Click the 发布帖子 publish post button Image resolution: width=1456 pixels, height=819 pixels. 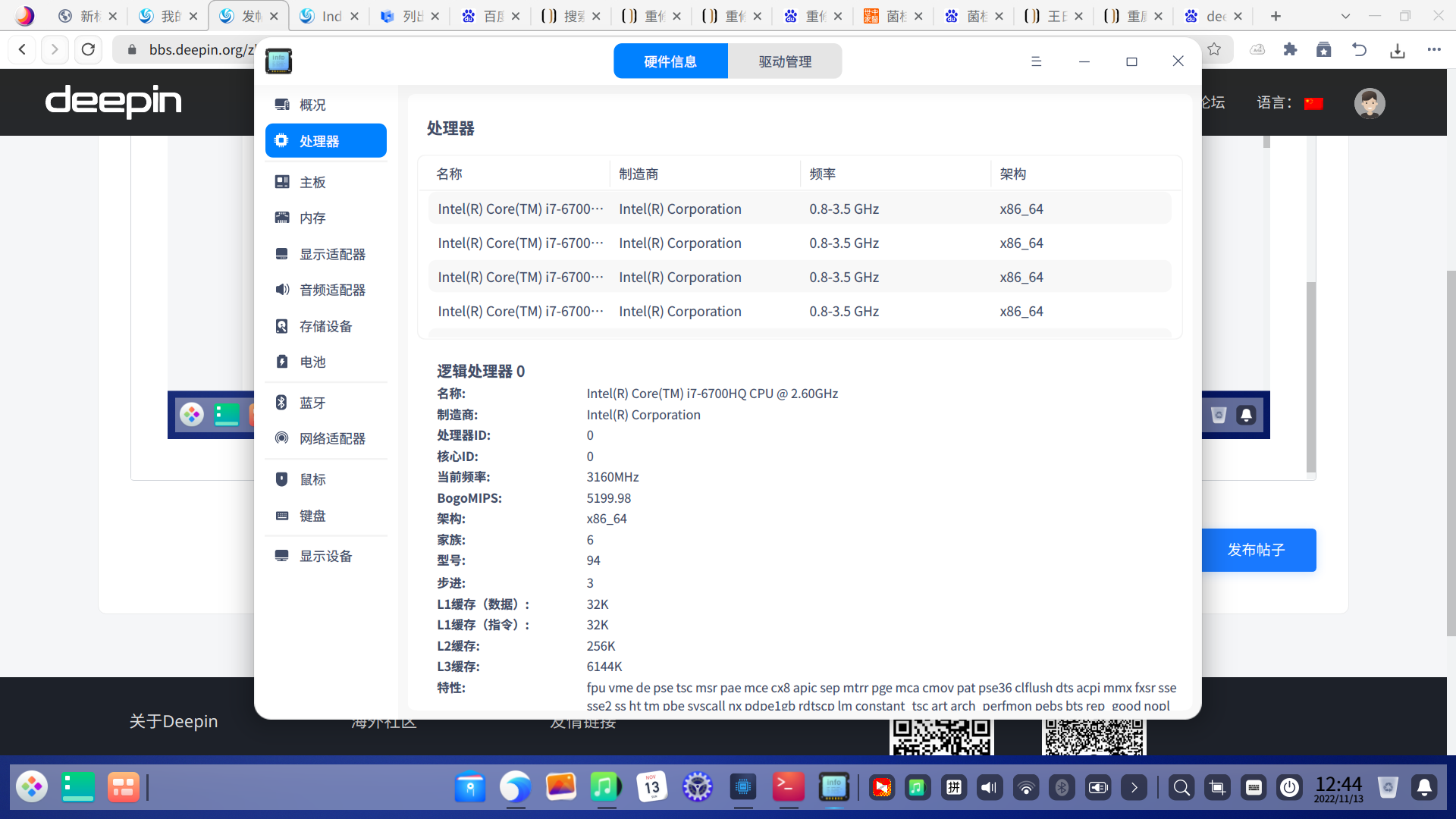(x=1257, y=550)
